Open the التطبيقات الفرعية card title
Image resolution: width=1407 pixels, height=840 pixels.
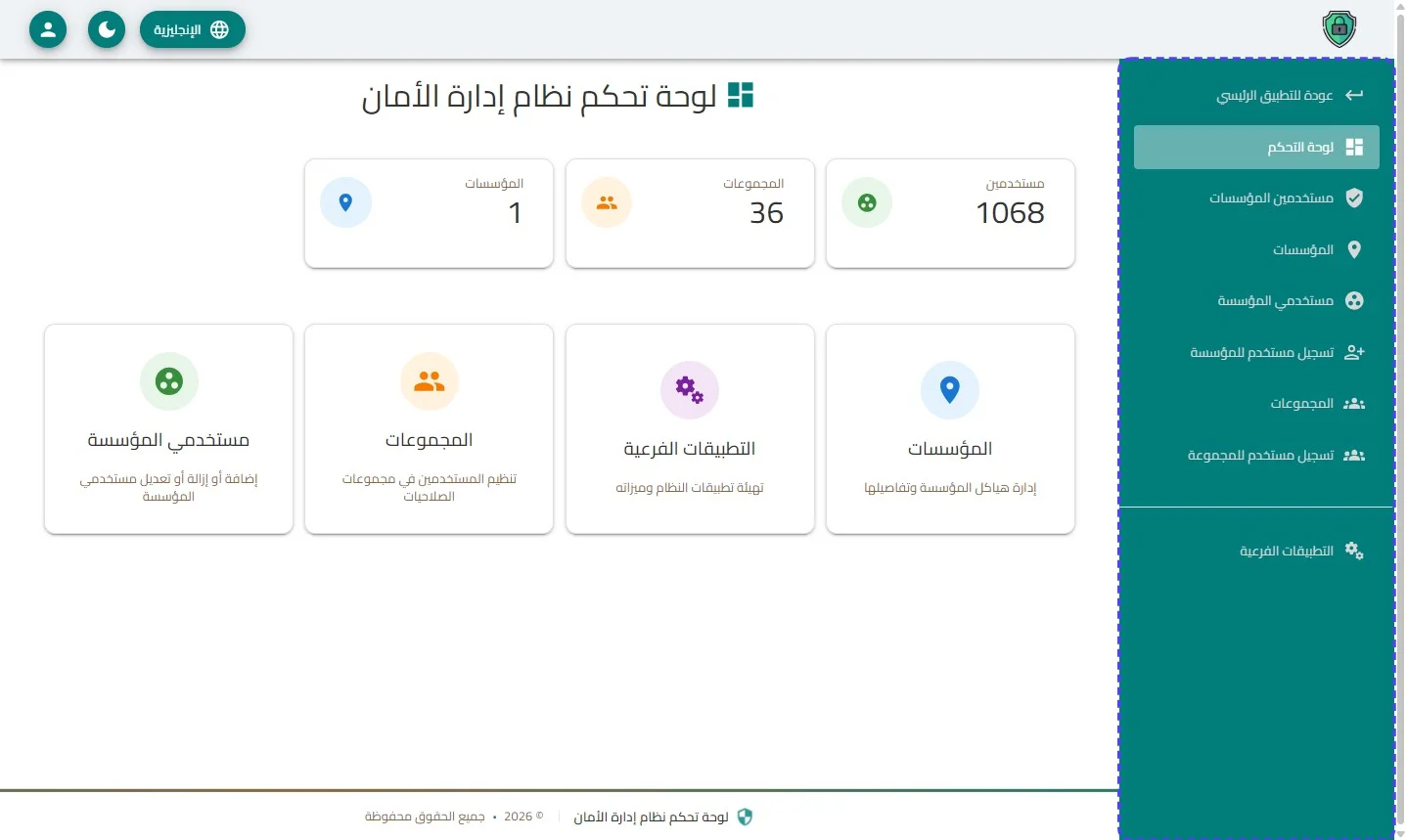tap(690, 449)
